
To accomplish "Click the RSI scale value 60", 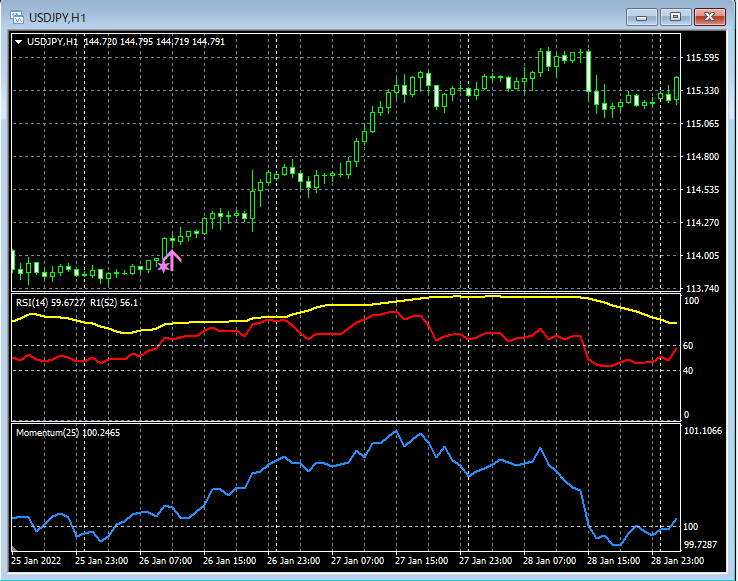I will coord(688,346).
